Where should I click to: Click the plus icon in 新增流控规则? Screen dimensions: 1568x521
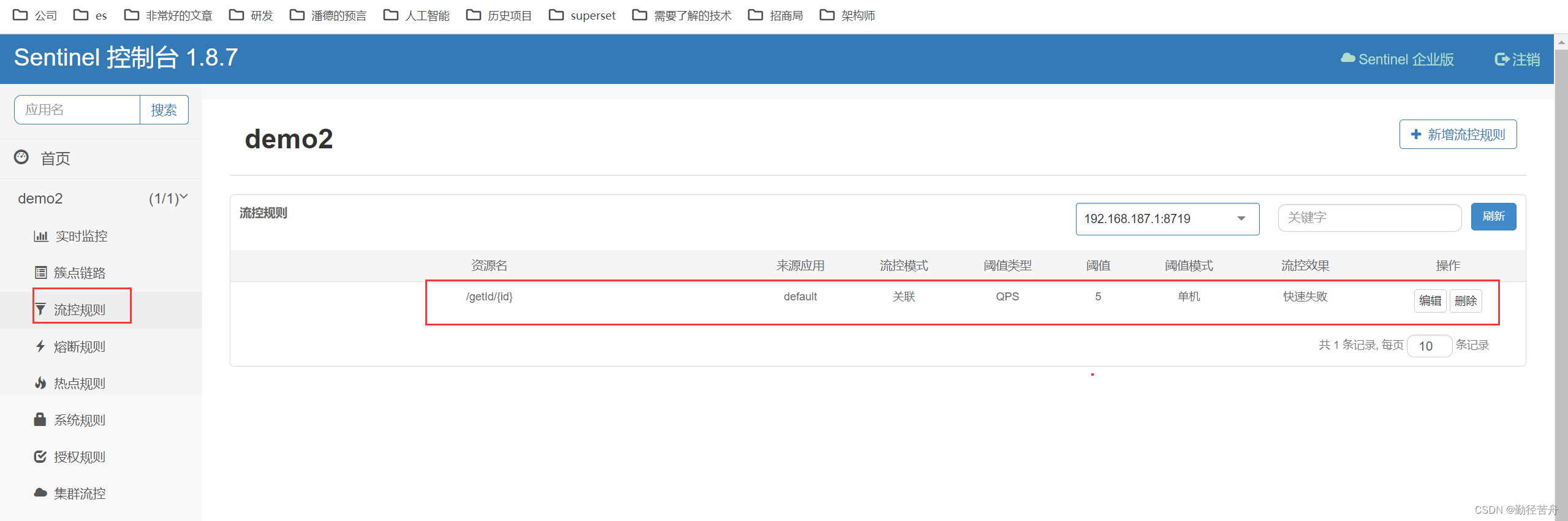point(1416,134)
